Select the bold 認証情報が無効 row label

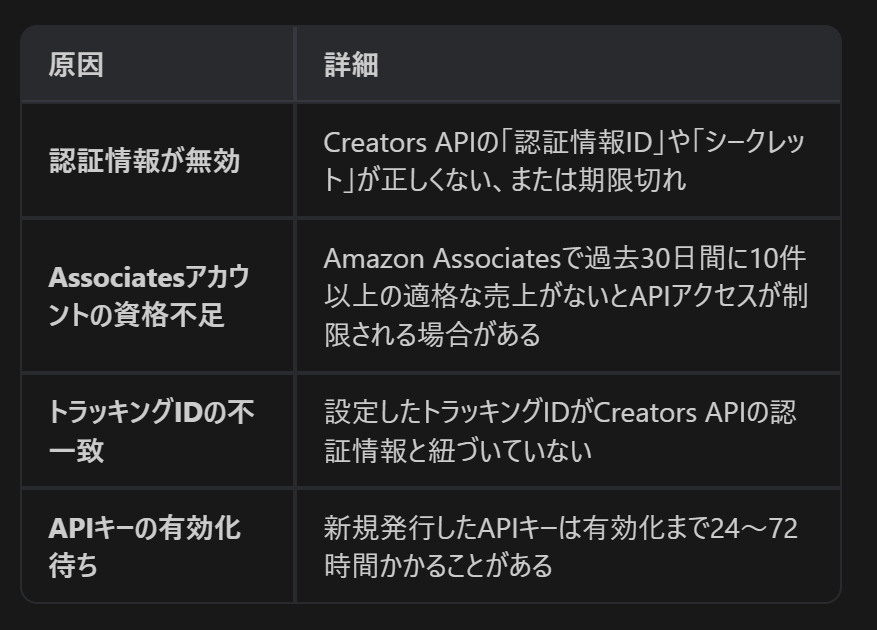coord(145,160)
